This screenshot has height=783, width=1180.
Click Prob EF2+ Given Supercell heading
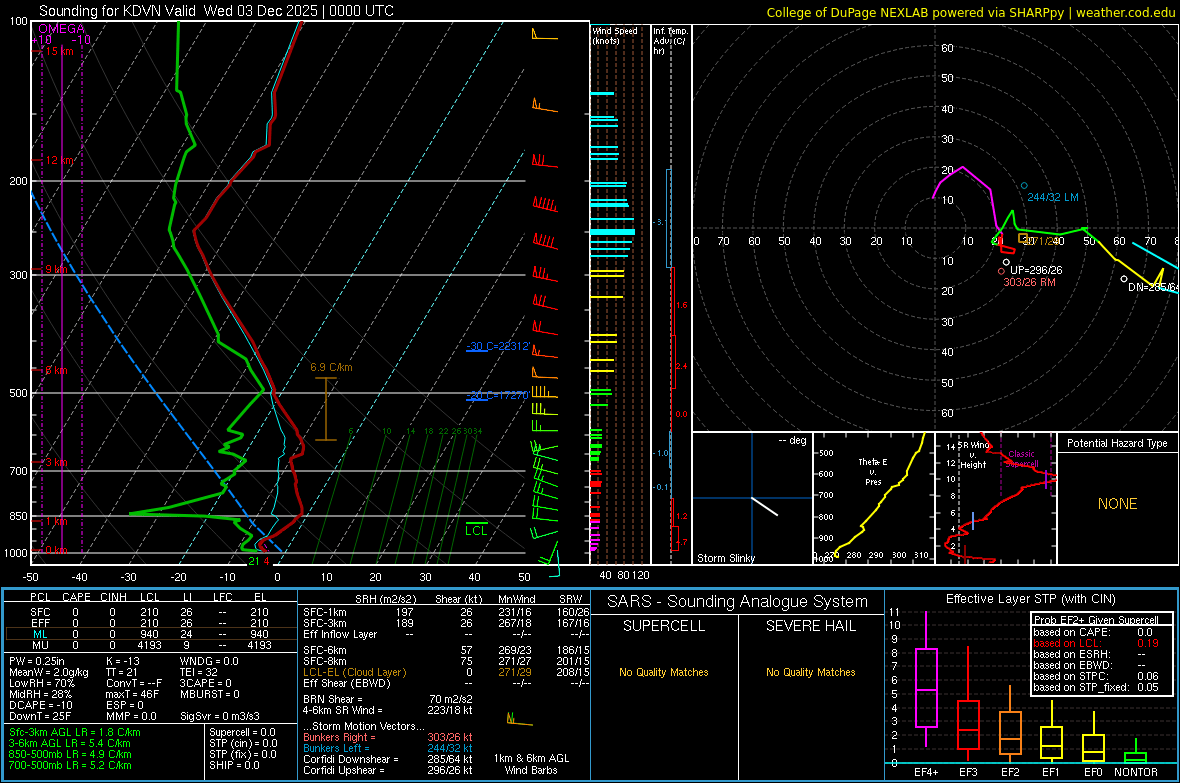(1096, 620)
